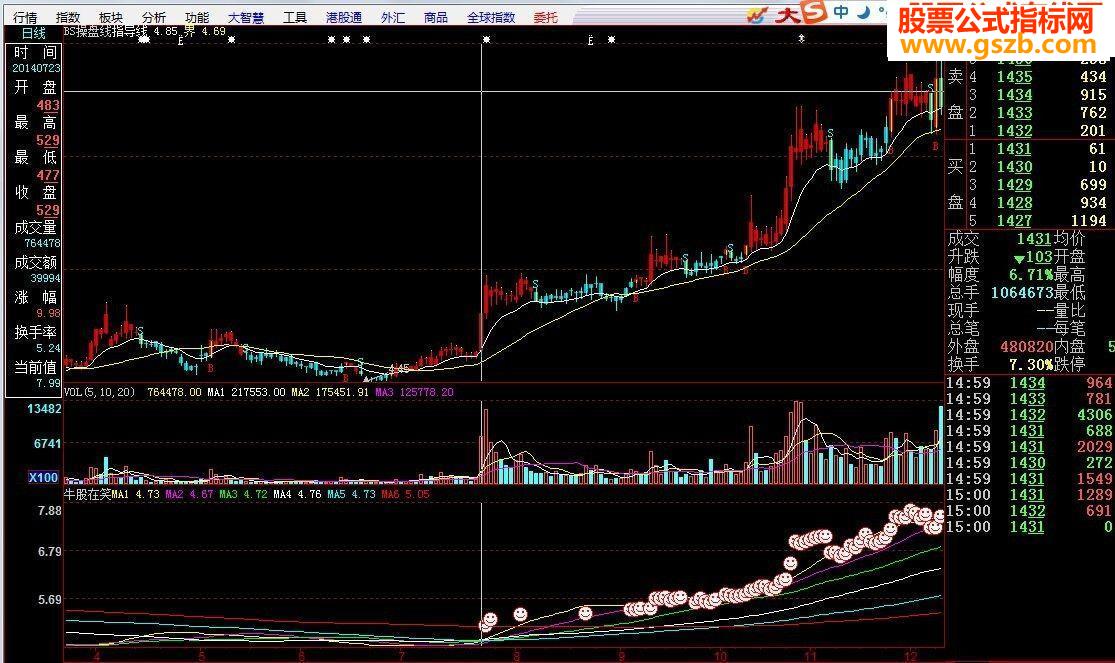Toggle the 中 Chinese input mode icon
The image size is (1115, 663).
coord(841,11)
